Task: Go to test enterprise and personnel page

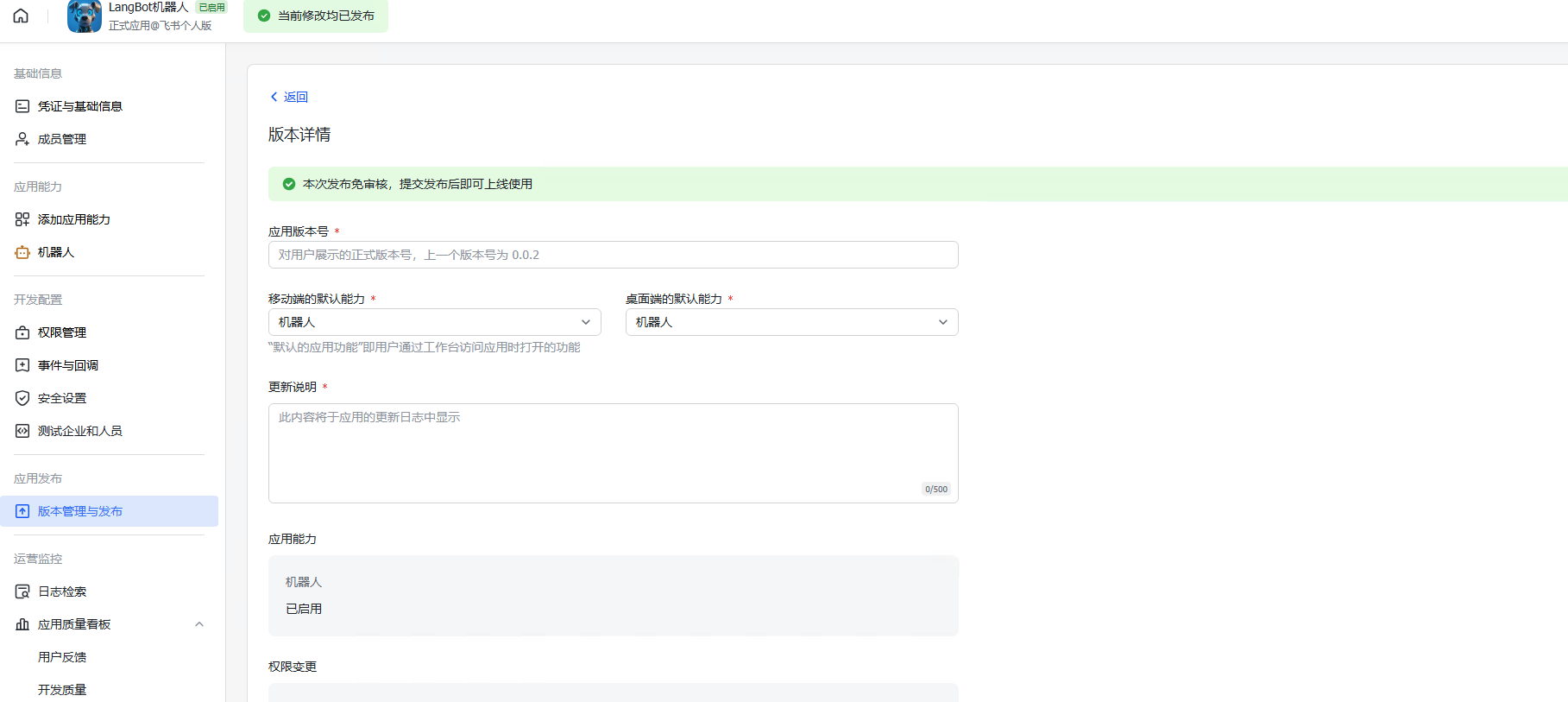Action: (x=79, y=431)
